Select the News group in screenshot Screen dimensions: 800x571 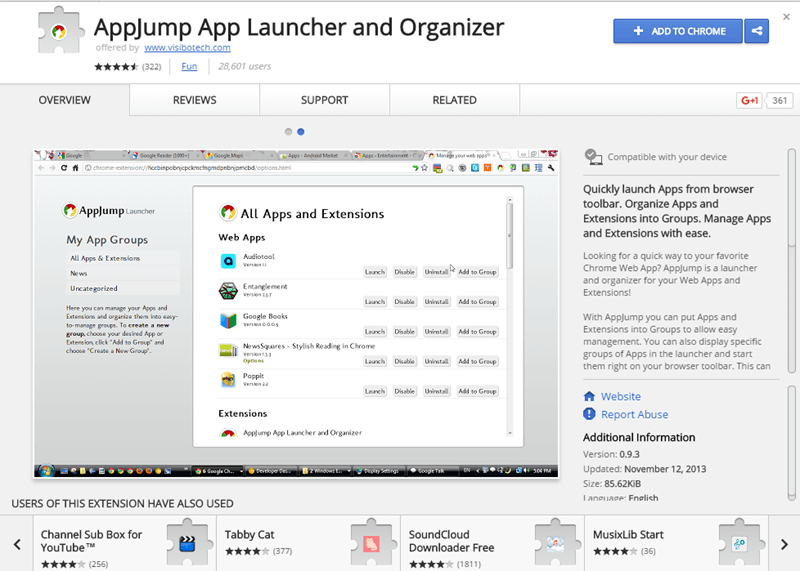(x=123, y=273)
